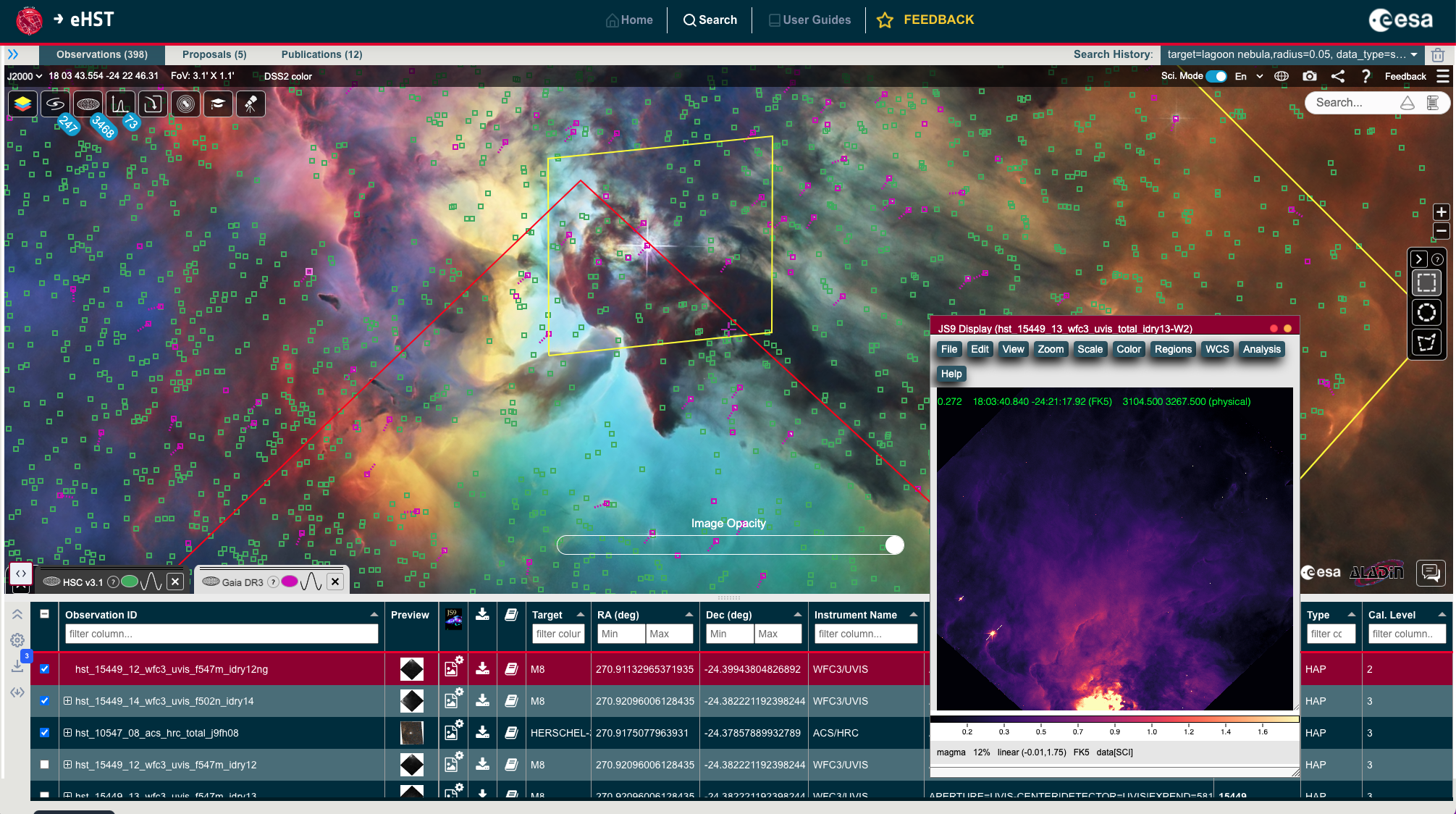Click the share icon in the top bar

pyautogui.click(x=1337, y=76)
